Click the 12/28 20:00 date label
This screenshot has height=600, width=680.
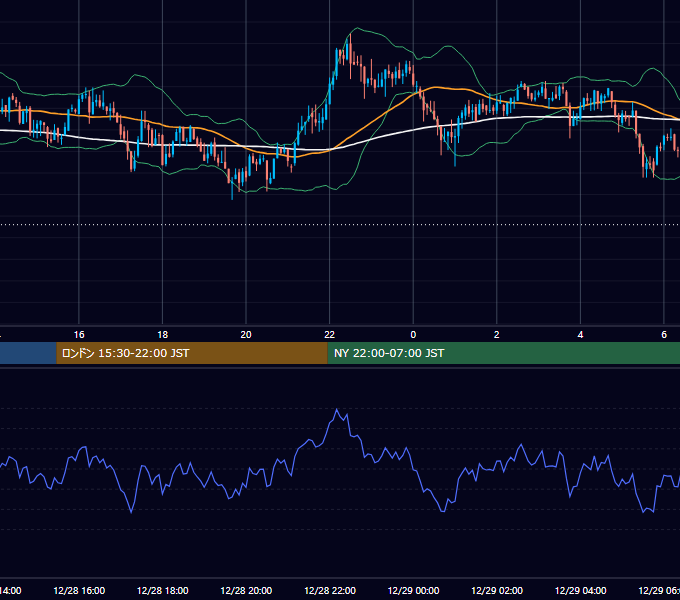pyautogui.click(x=246, y=590)
